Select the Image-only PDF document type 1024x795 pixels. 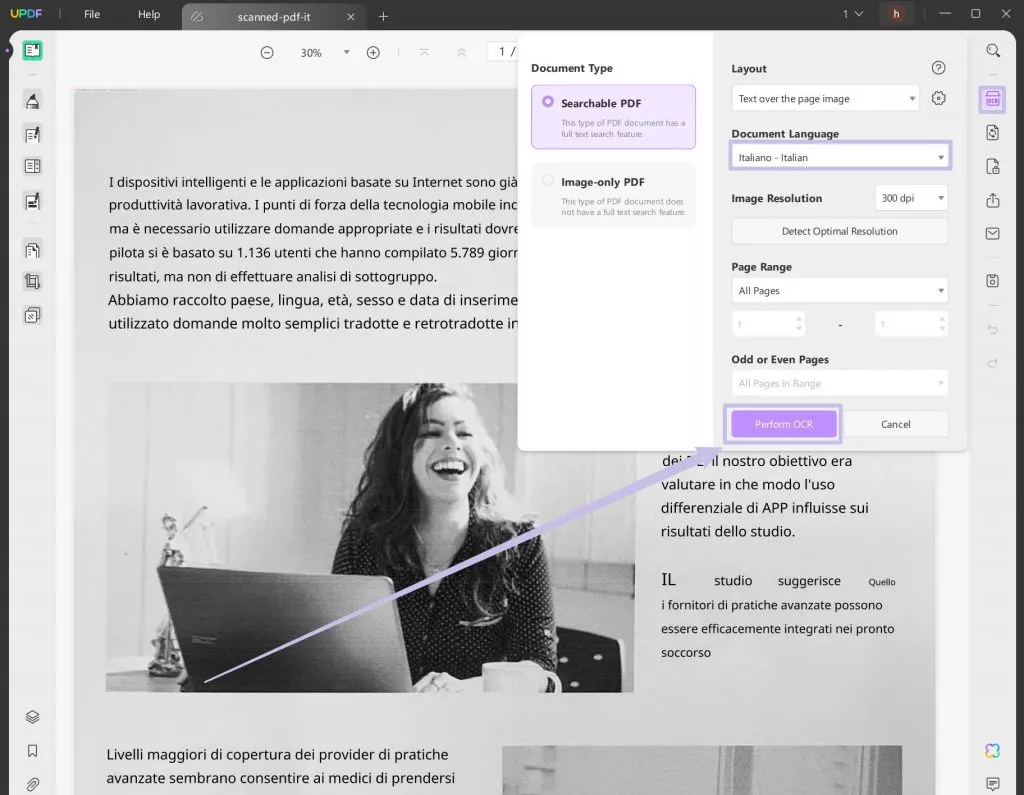(x=613, y=195)
